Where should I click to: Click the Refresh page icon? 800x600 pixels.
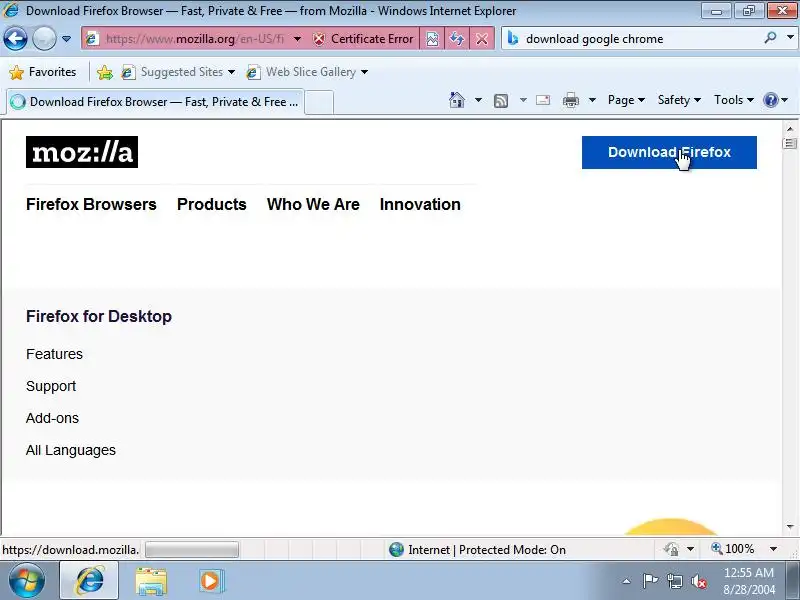[457, 39]
